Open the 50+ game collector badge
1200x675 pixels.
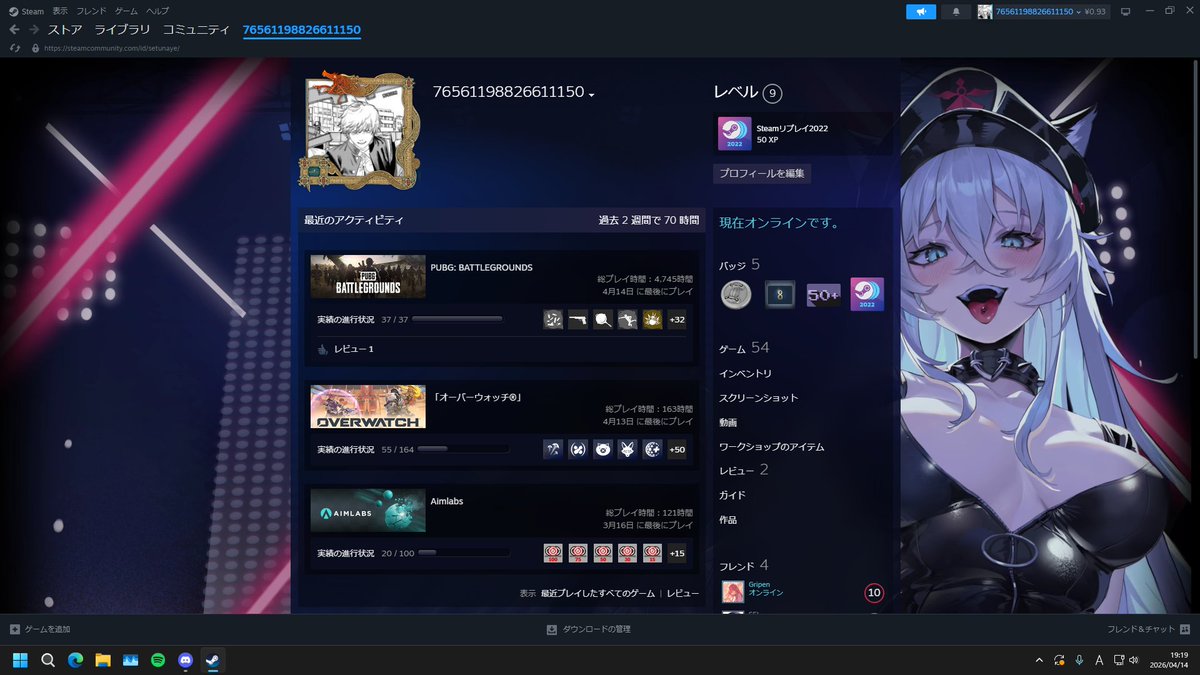[x=824, y=294]
